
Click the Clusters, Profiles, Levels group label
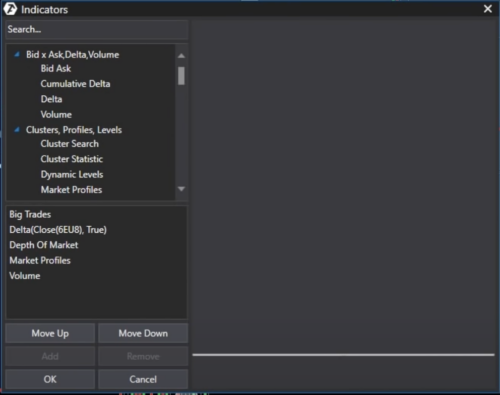(x=74, y=130)
